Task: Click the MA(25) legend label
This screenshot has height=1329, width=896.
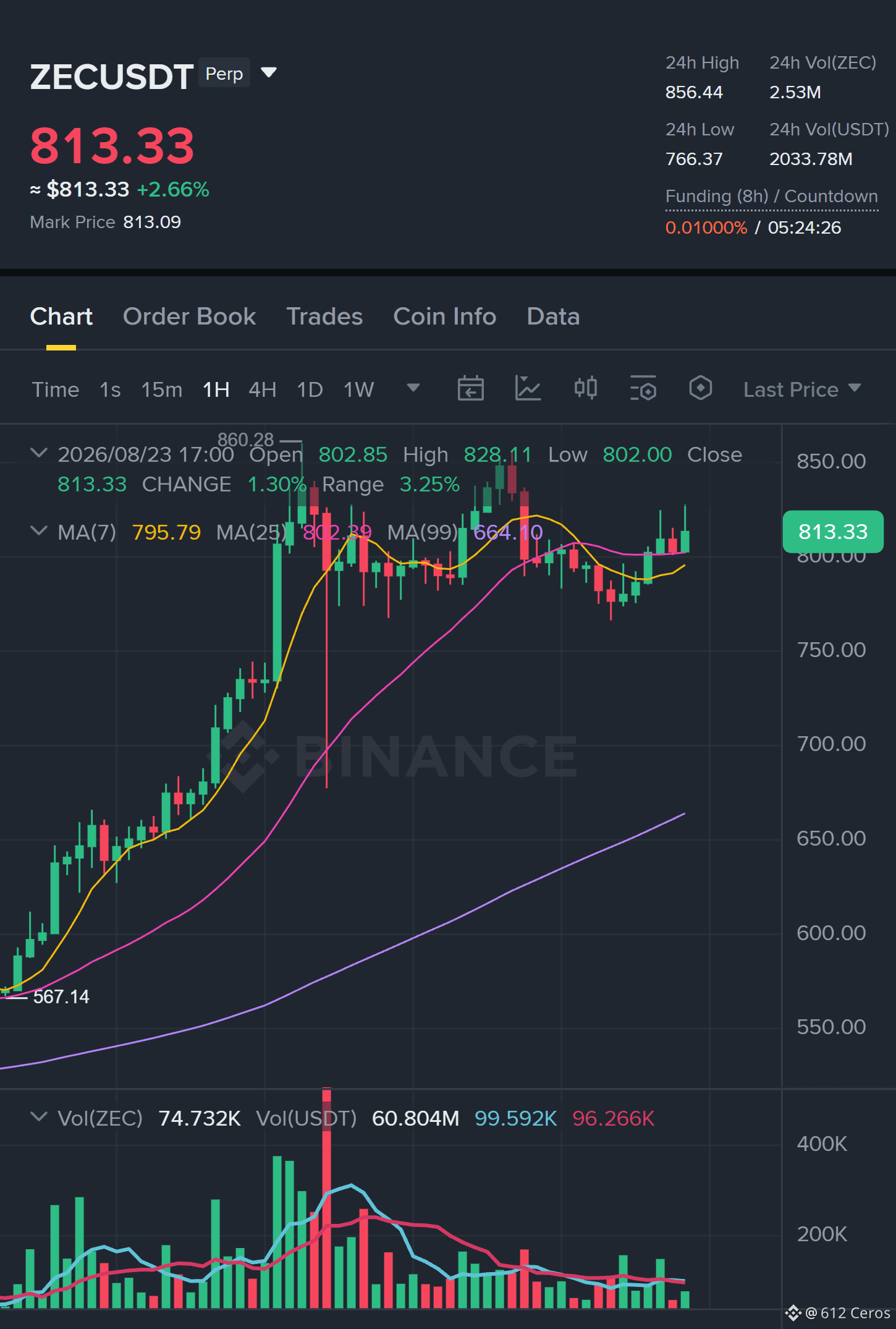Action: tap(251, 532)
